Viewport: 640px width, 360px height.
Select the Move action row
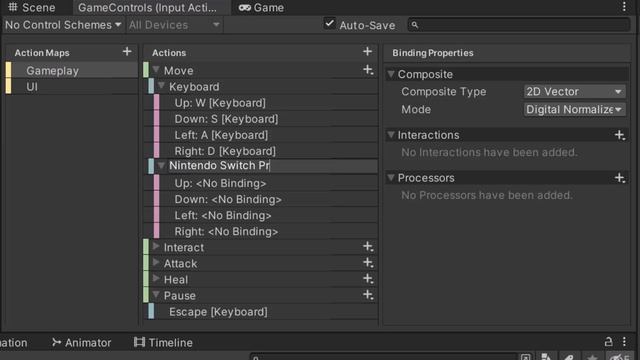[x=261, y=70]
